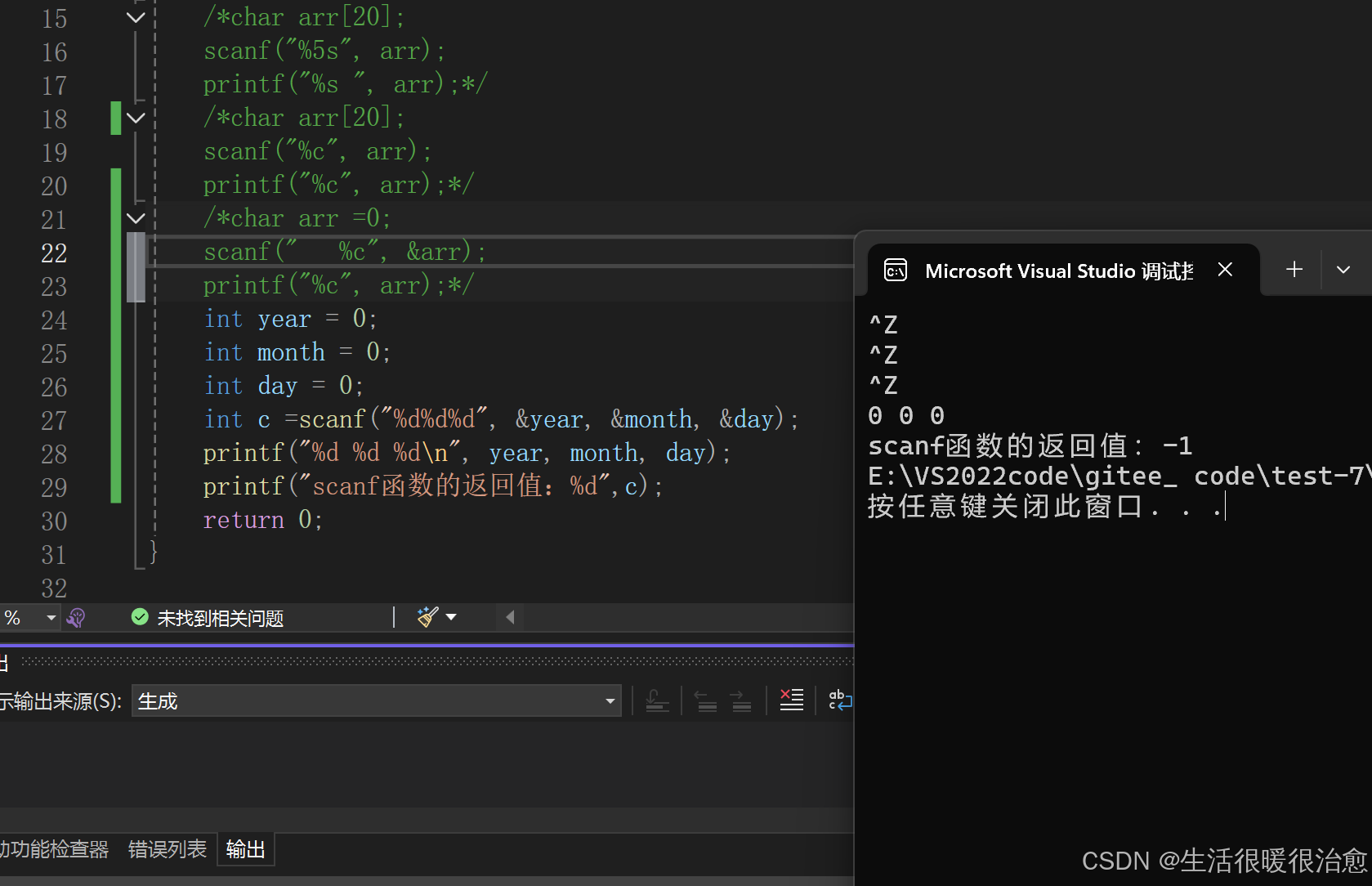
Task: Click the '0 0 0' console output line
Action: point(906,416)
